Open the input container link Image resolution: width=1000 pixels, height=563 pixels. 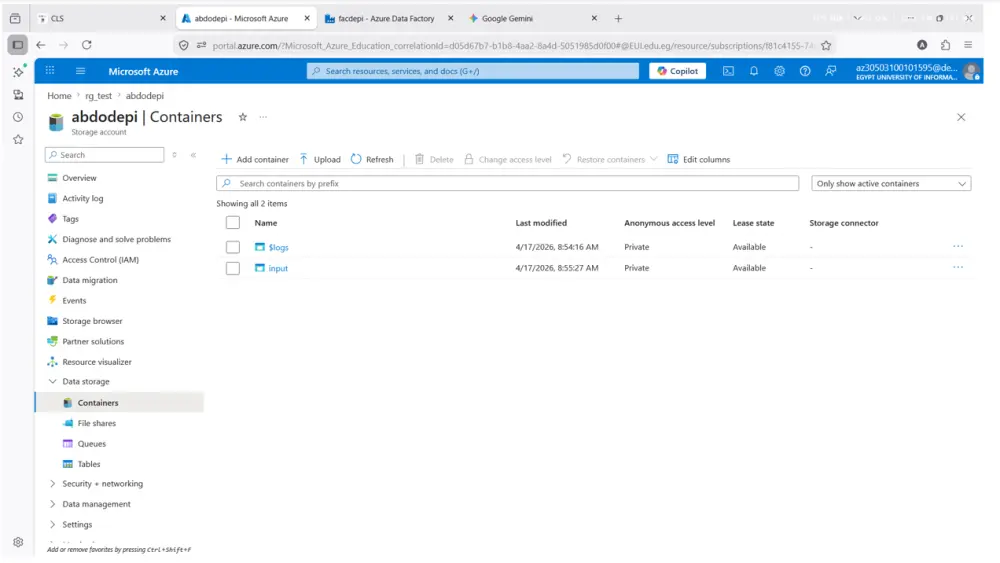click(278, 268)
